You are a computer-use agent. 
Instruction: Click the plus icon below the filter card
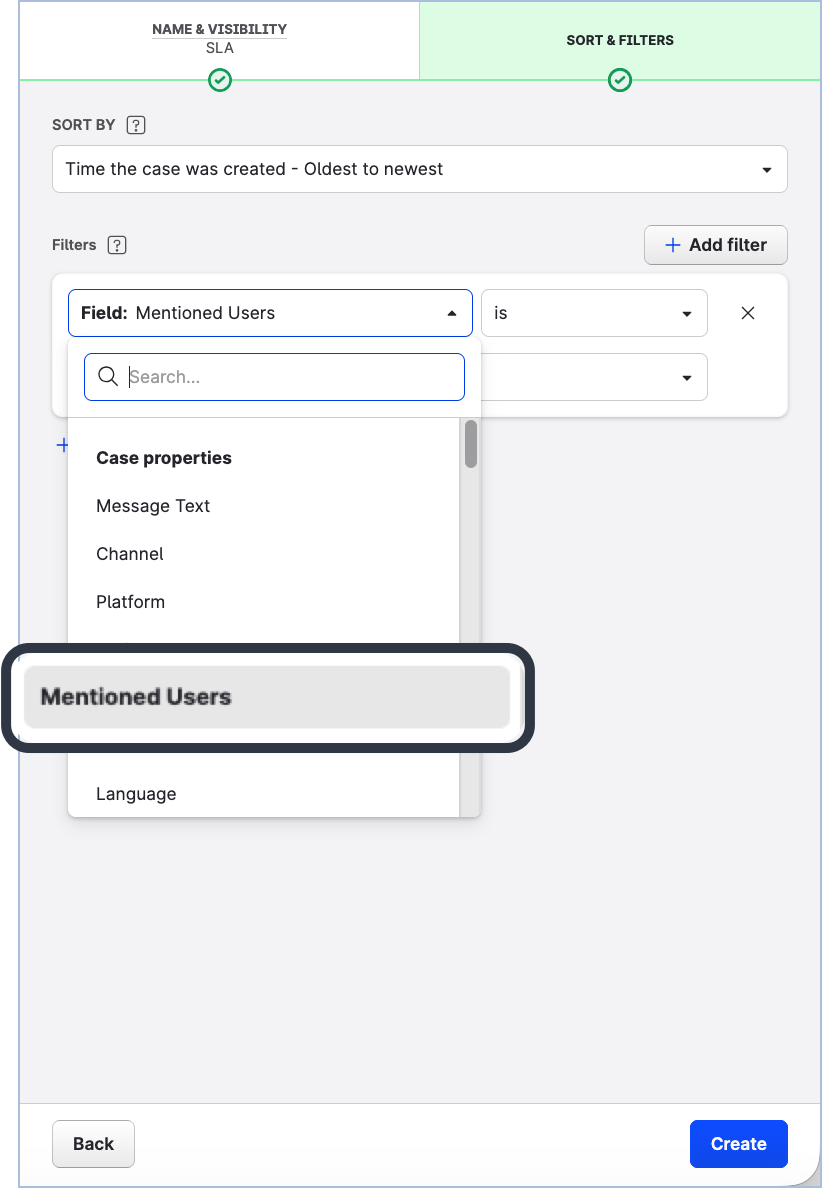(x=61, y=445)
